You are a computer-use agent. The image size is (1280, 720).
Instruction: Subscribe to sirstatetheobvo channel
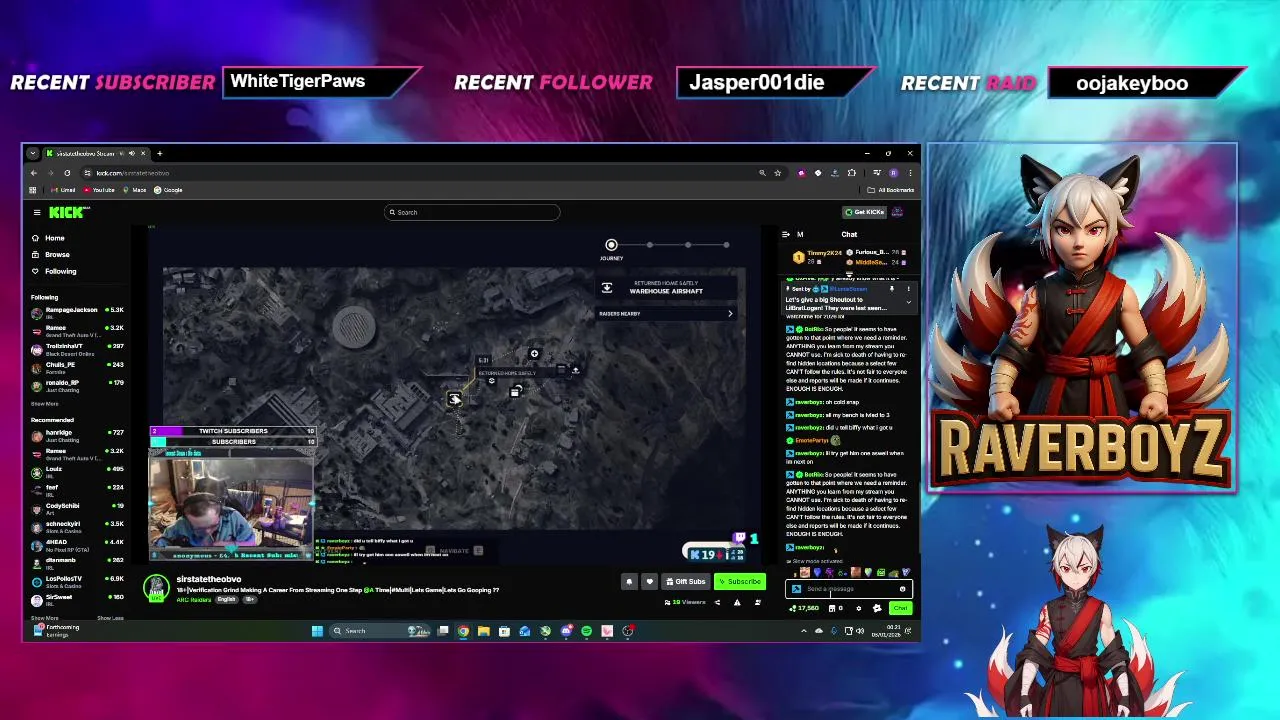tap(739, 581)
